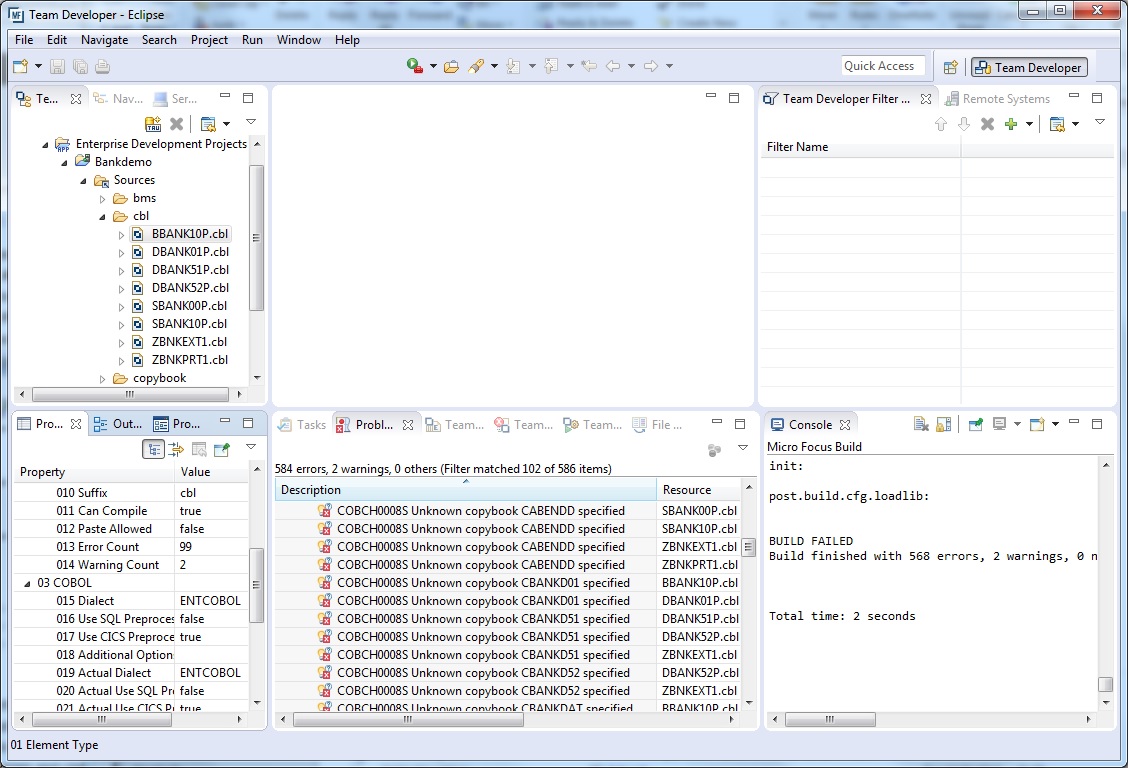Click the Display Selected Console icon

999,424
